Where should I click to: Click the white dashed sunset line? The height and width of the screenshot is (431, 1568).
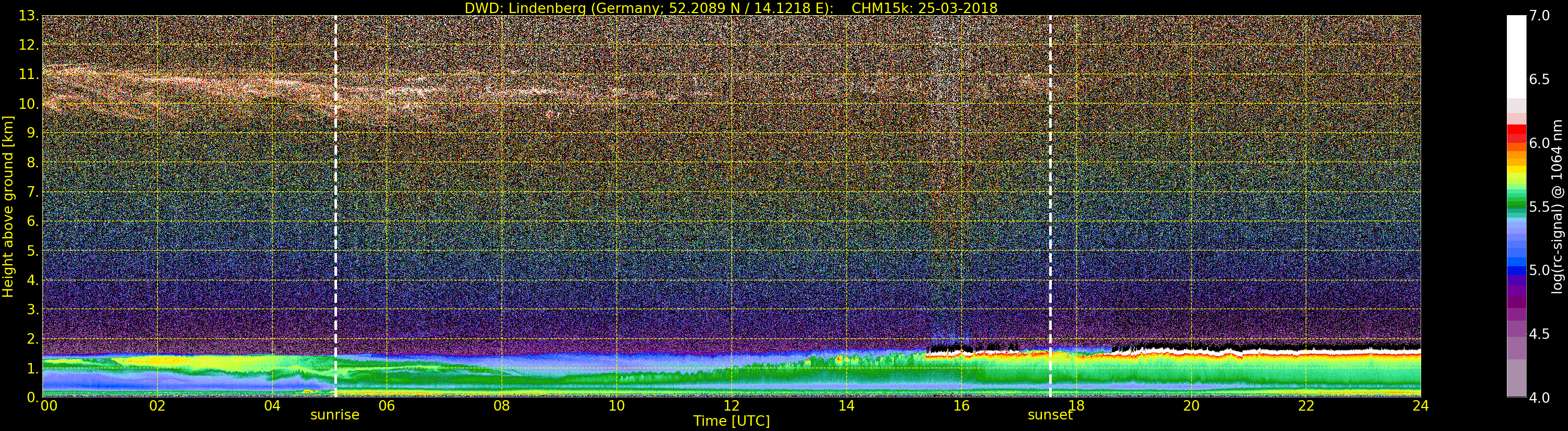(1051, 206)
